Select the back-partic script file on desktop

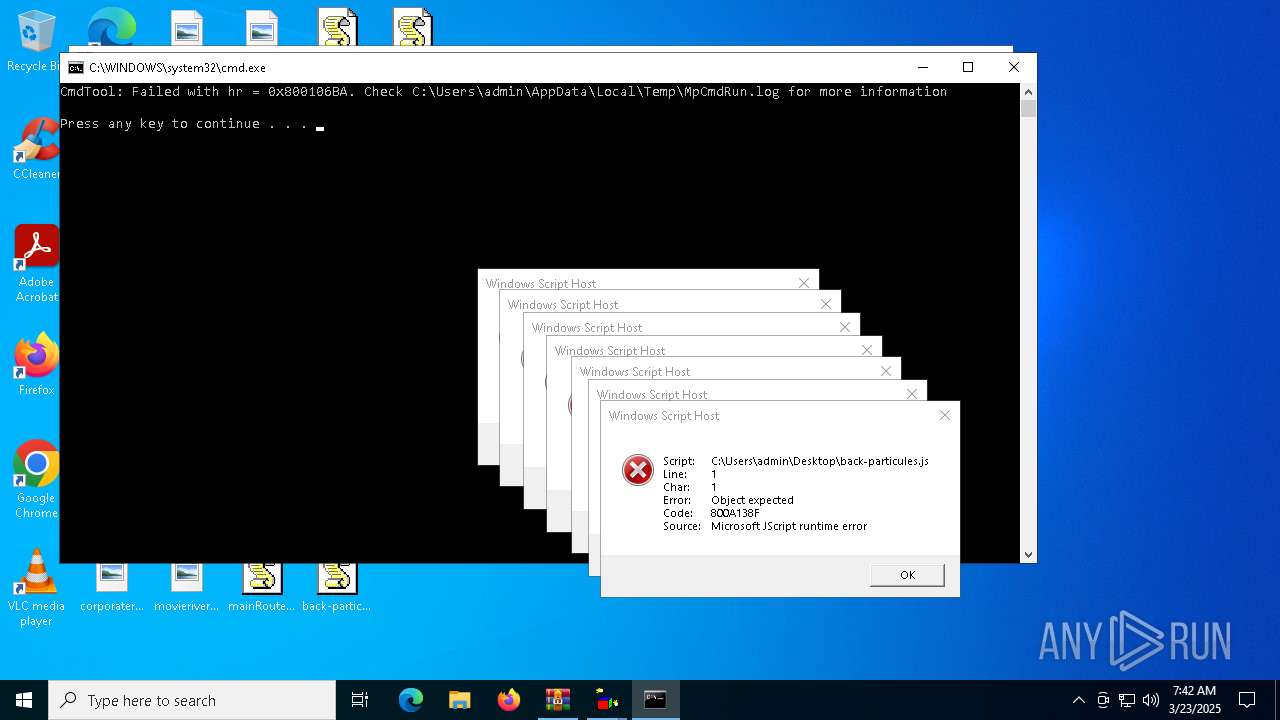pos(336,588)
